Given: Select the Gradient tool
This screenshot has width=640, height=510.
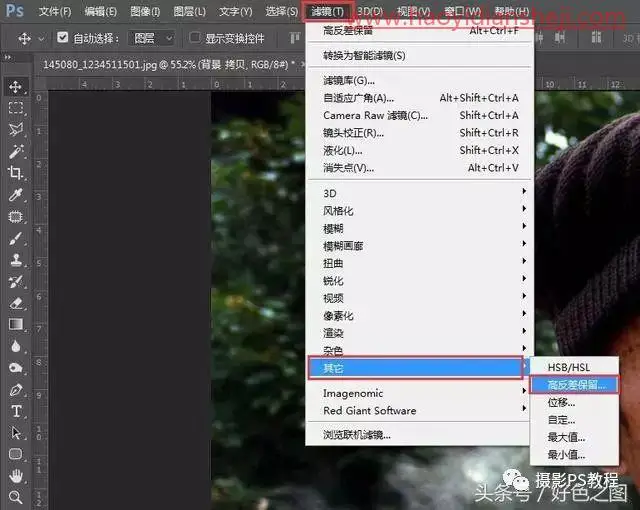Looking at the screenshot, I should [x=16, y=325].
